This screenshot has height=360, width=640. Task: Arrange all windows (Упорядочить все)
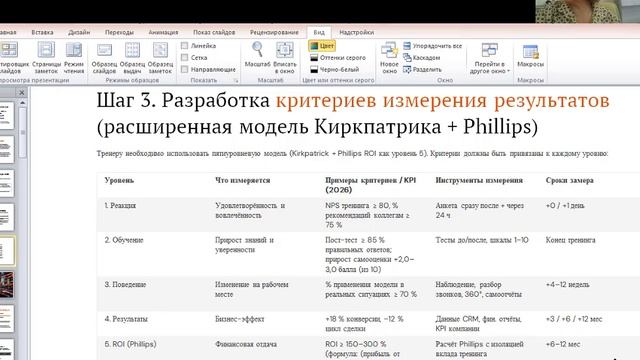(x=433, y=46)
